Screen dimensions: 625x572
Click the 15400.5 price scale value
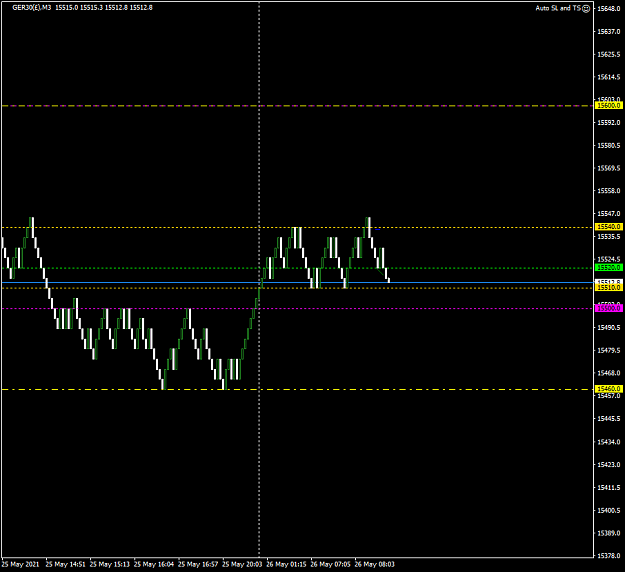pos(609,510)
